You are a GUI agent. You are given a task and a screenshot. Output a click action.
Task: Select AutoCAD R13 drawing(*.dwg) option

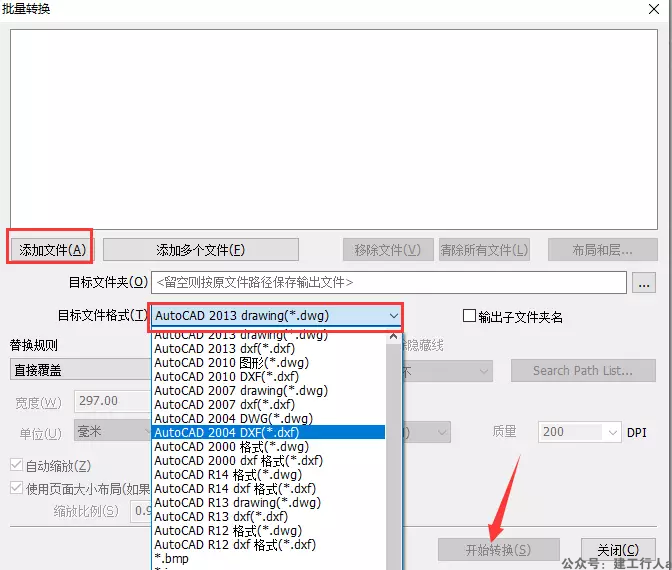pyautogui.click(x=268, y=503)
